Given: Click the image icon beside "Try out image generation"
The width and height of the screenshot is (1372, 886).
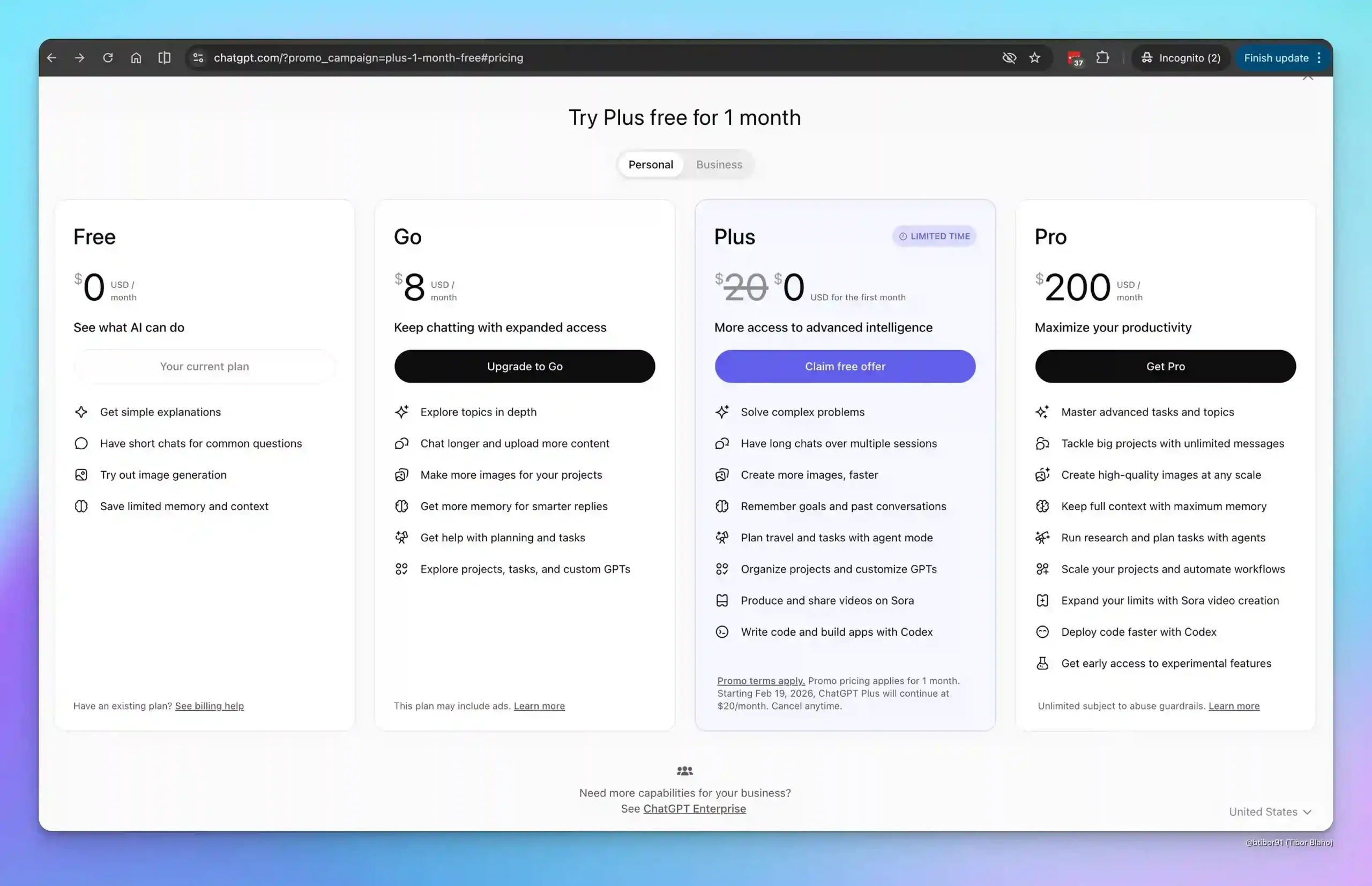Looking at the screenshot, I should click(81, 475).
